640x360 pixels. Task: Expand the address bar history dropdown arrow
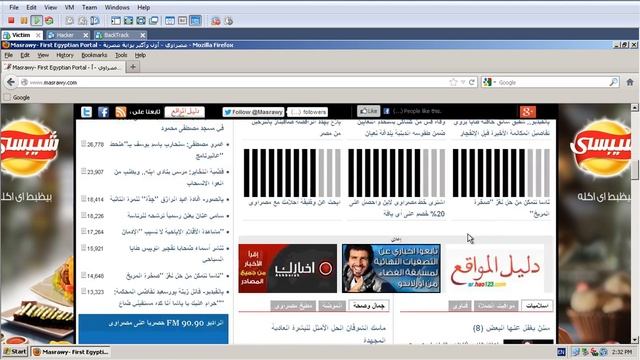(x=463, y=82)
